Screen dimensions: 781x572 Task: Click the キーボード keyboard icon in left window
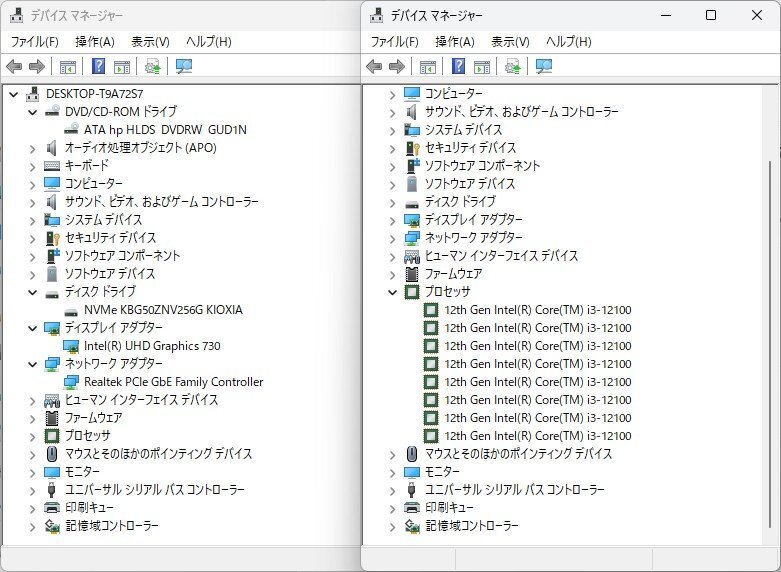point(52,165)
